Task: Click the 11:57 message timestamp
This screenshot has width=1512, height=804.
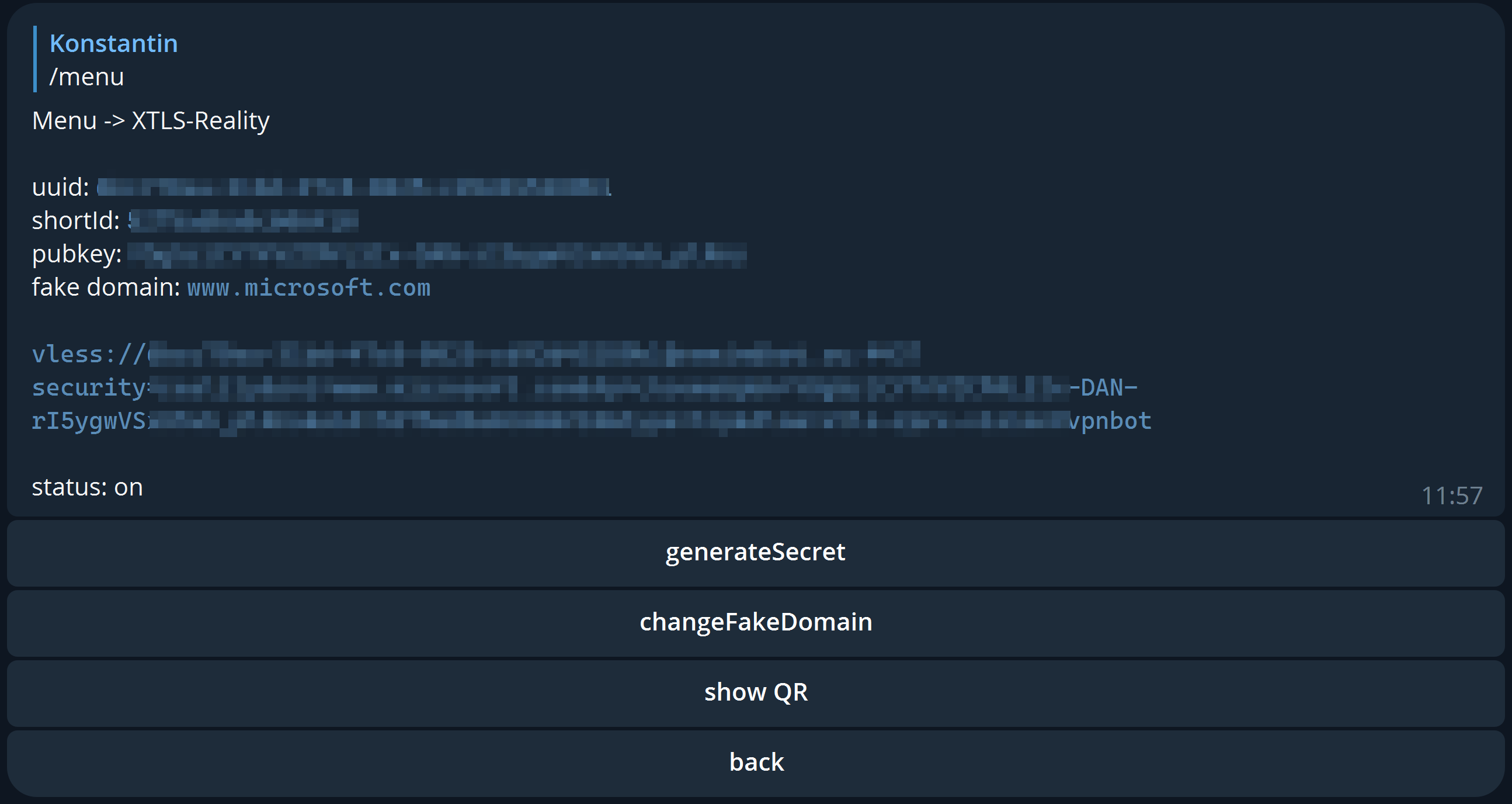Action: 1450,496
